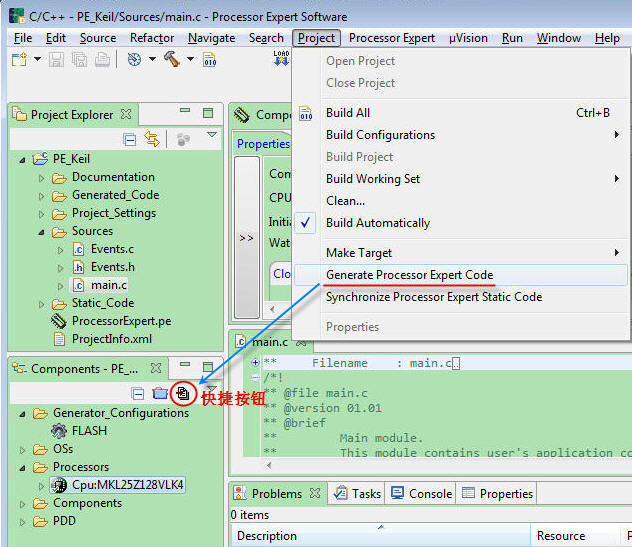Click the New file toolbar icon
Viewport: 632px width, 547px height.
point(19,59)
